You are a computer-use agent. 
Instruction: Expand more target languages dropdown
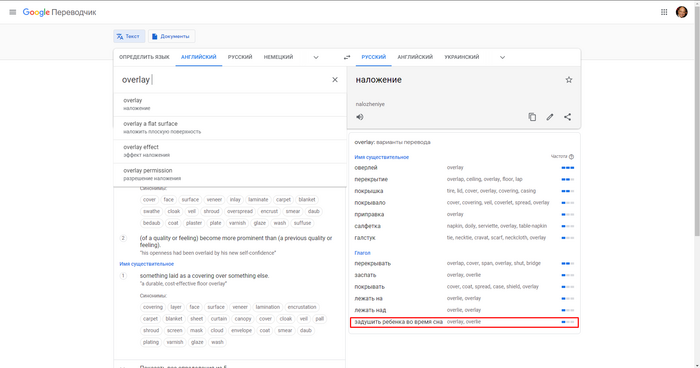tap(502, 57)
